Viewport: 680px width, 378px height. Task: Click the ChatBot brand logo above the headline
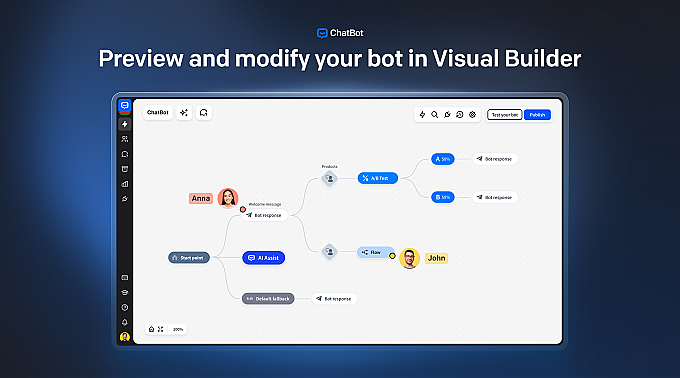(x=340, y=33)
